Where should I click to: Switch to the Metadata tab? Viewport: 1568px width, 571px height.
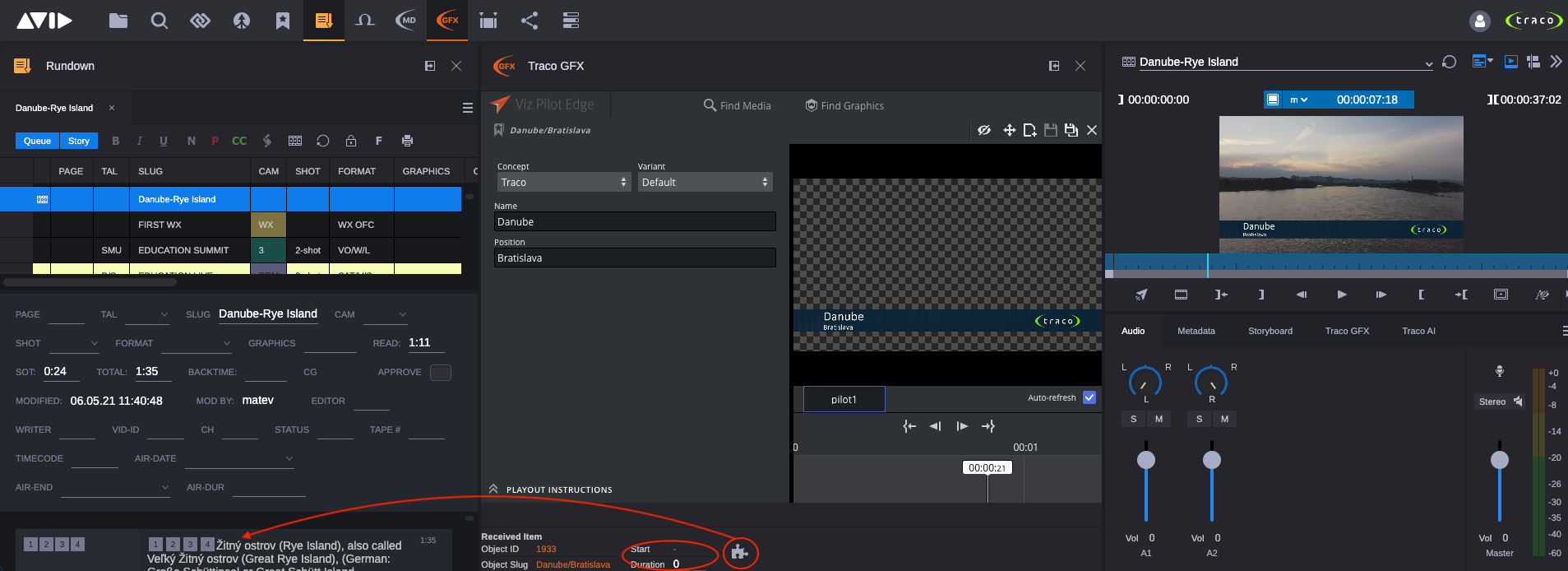[1196, 331]
